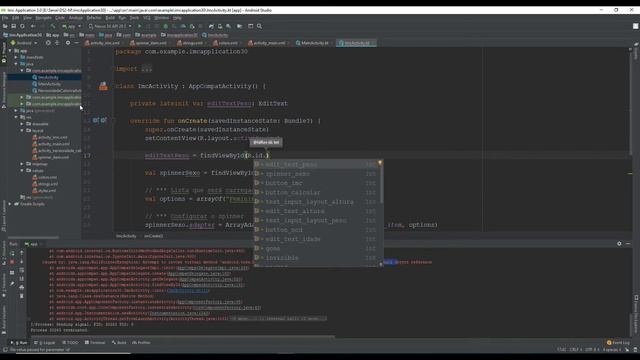Screen dimensions: 640x360
Task: Collapse the app module tree node
Action: [10, 51]
